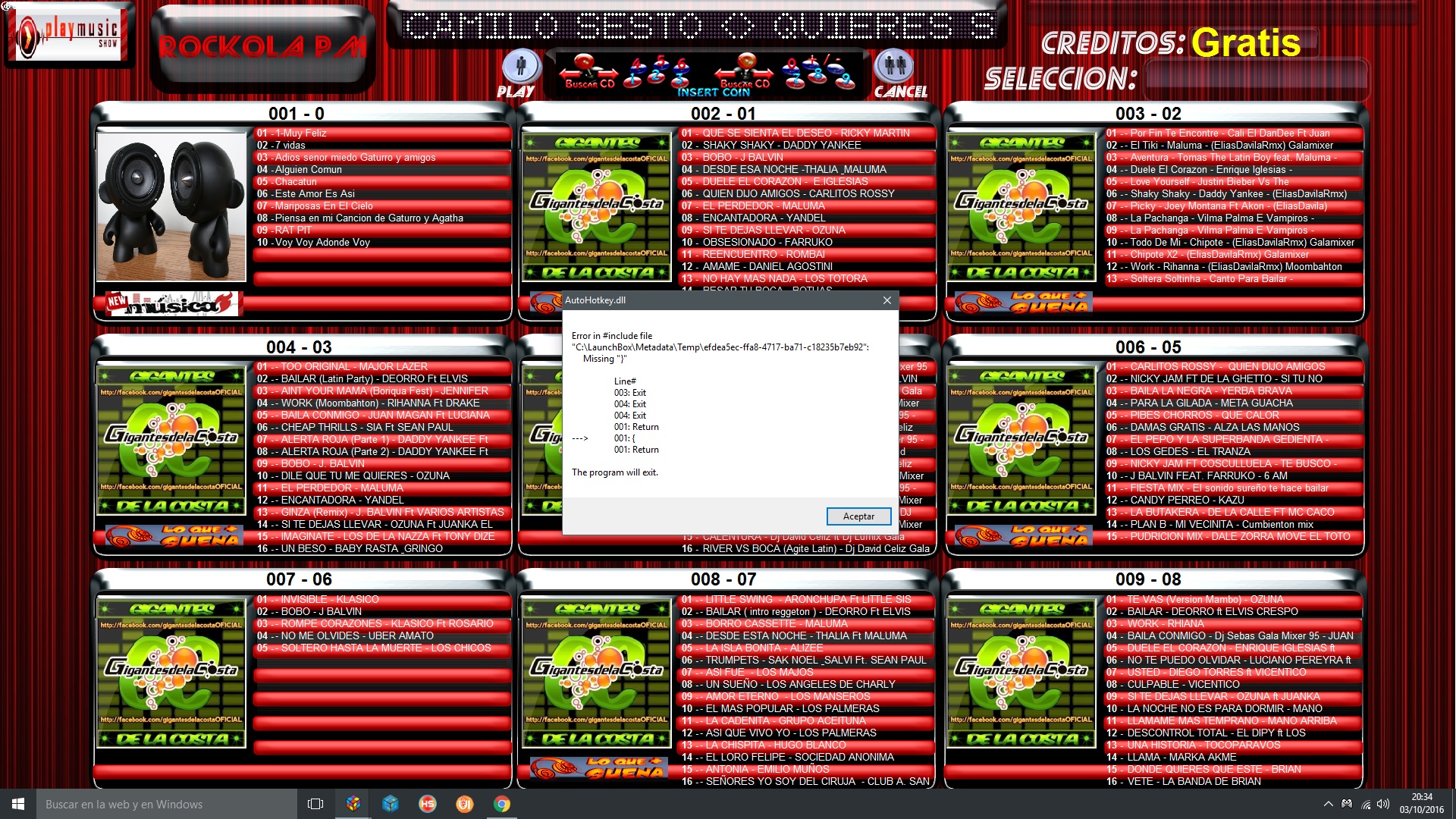Select song 'INVISIBLE - KLASICO'
1456x819 pixels.
[x=382, y=599]
